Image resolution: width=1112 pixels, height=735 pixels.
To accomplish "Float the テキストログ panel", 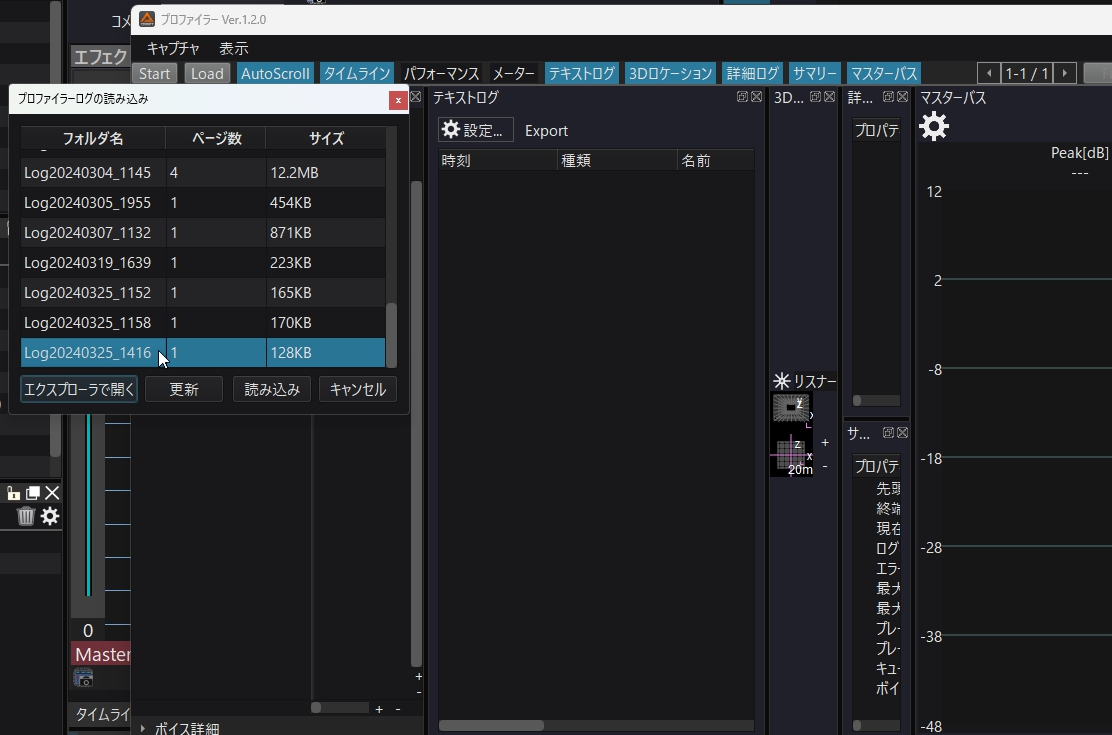I will click(743, 96).
